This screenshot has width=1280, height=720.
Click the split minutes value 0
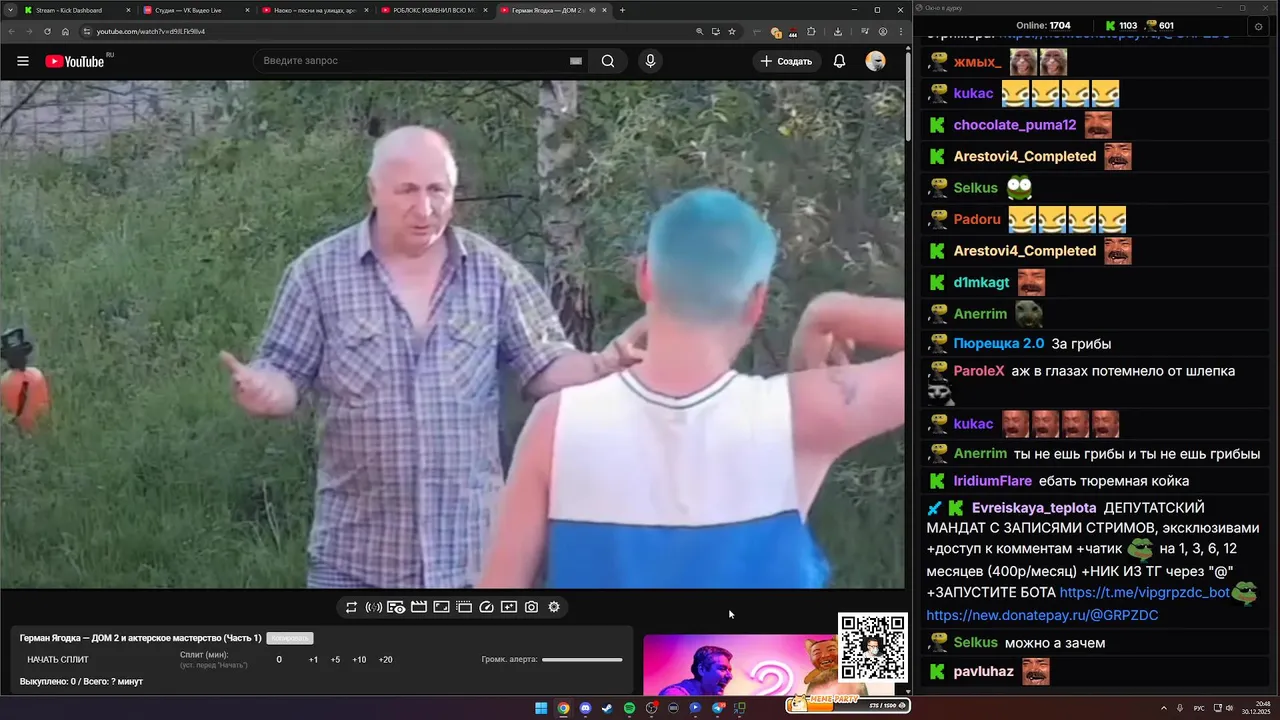click(279, 660)
